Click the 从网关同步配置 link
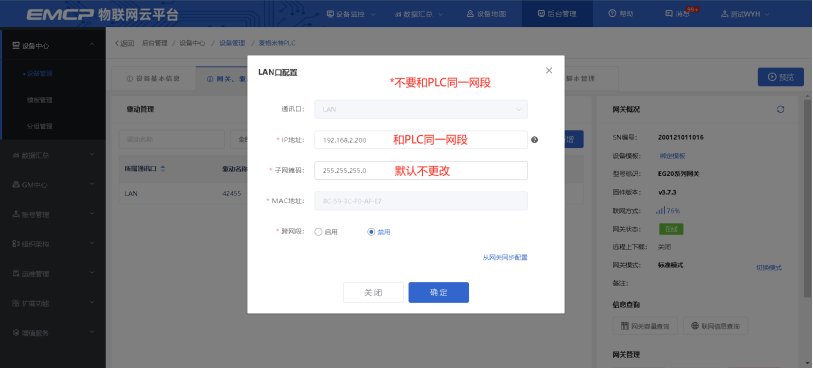This screenshot has width=813, height=368. click(505, 257)
